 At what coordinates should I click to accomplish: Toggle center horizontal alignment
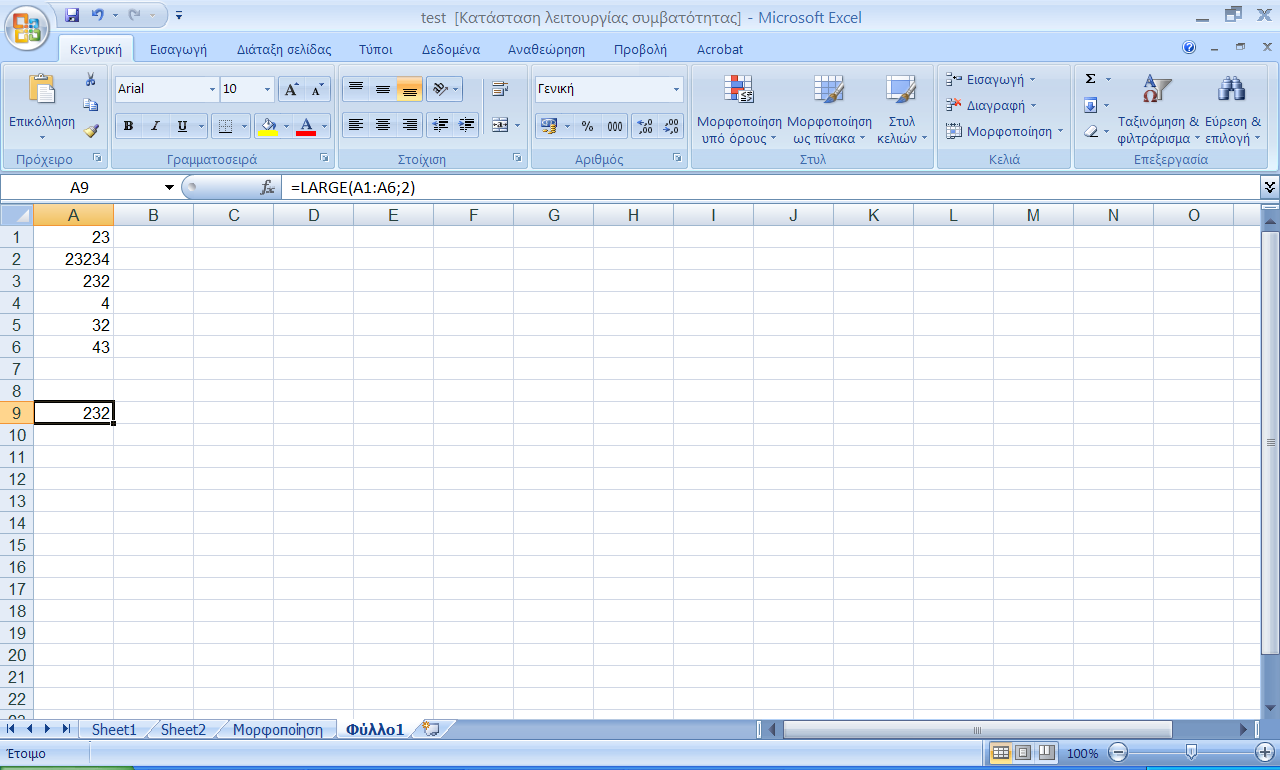382,125
